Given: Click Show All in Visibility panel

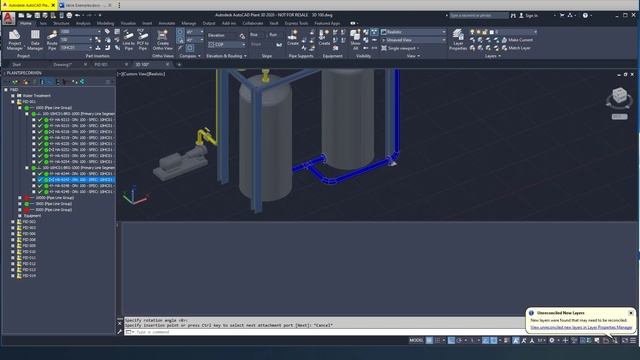Looking at the screenshot, I should point(355,40).
